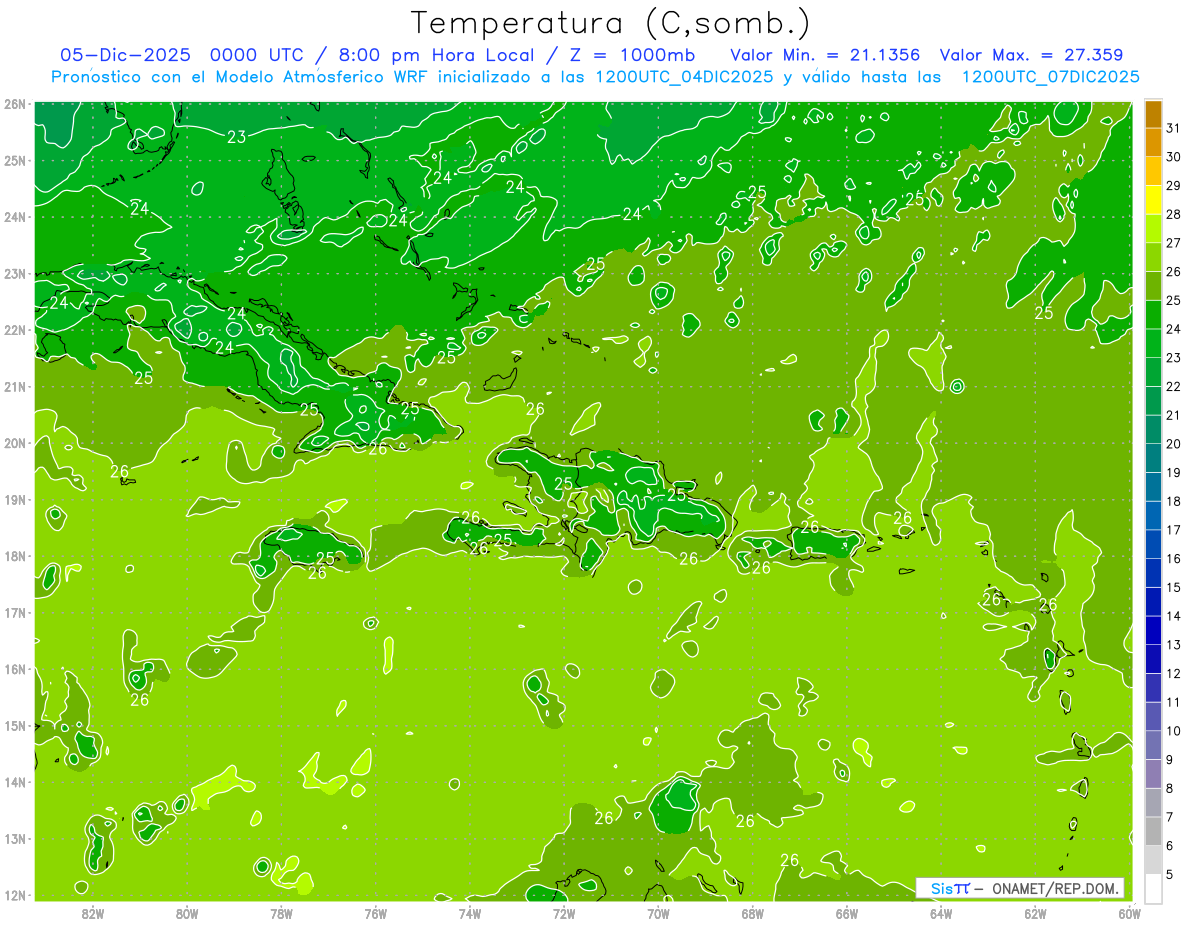Click the "14N" latitude axis label
The image size is (1200, 927).
14,782
